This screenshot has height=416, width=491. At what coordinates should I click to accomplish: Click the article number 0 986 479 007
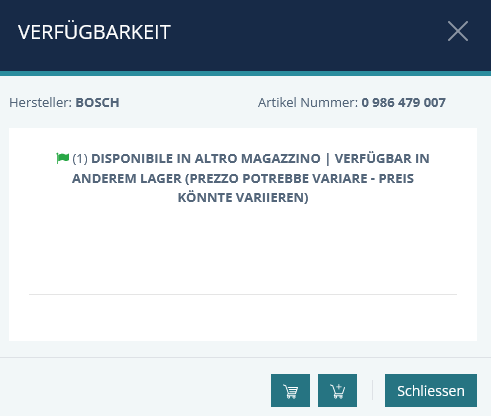tap(403, 103)
